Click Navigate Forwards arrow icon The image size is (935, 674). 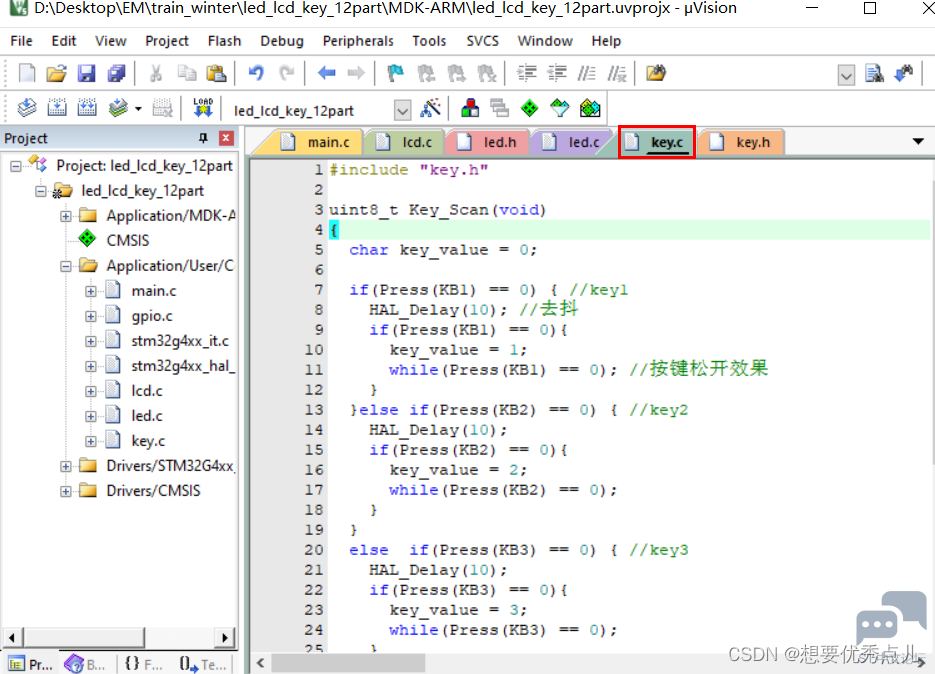(x=356, y=73)
